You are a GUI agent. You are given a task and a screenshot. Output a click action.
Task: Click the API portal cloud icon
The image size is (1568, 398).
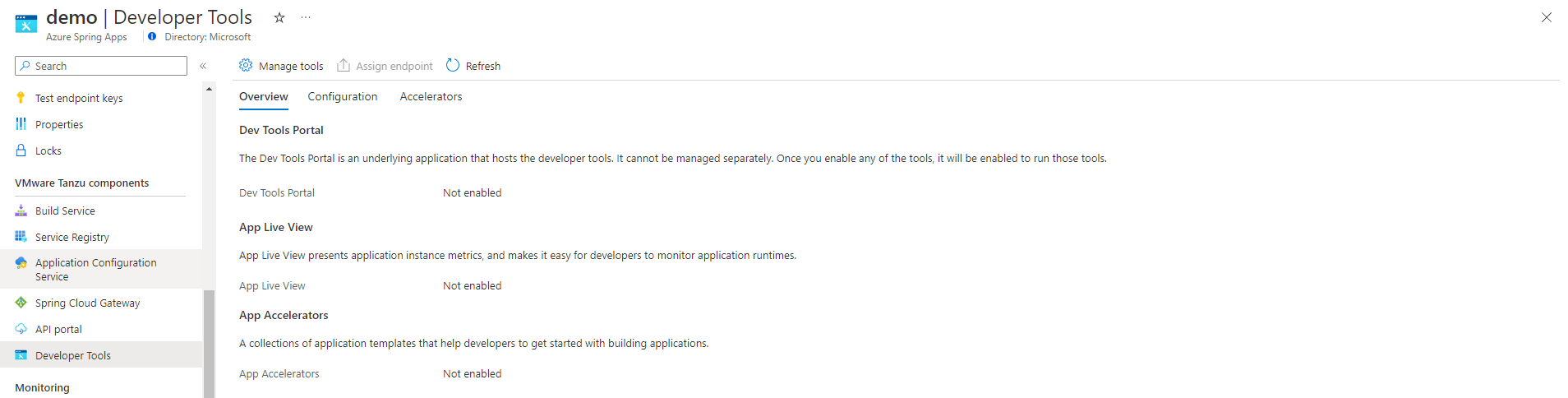pyautogui.click(x=21, y=329)
